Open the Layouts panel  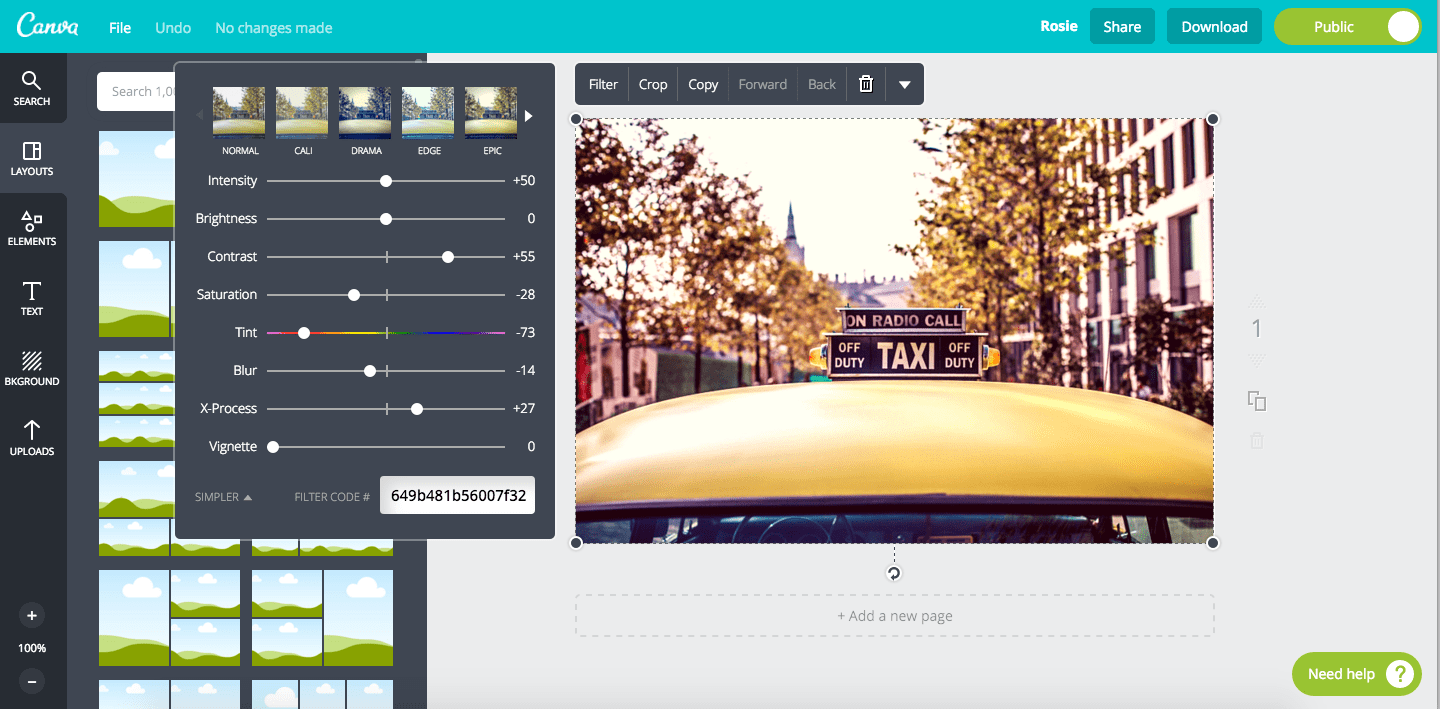pos(32,158)
